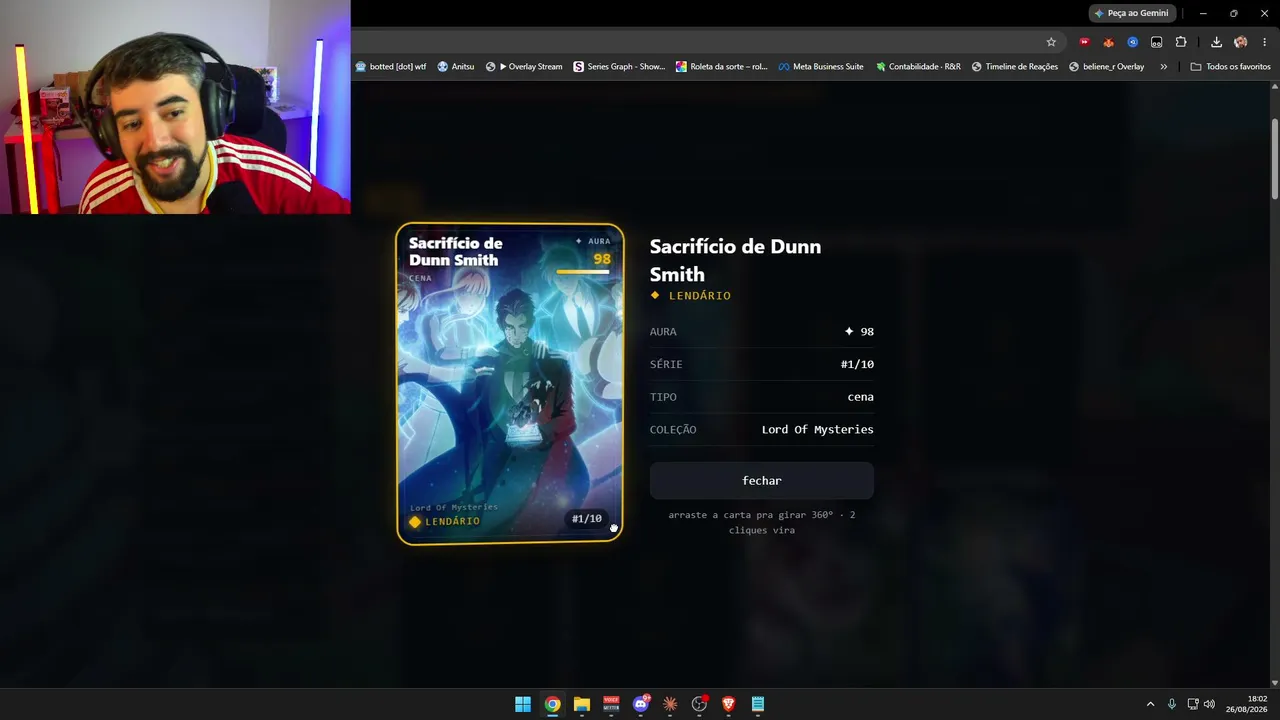Image resolution: width=1280 pixels, height=720 pixels.
Task: Open the Chrome extensions puzzle menu
Action: [x=1181, y=42]
